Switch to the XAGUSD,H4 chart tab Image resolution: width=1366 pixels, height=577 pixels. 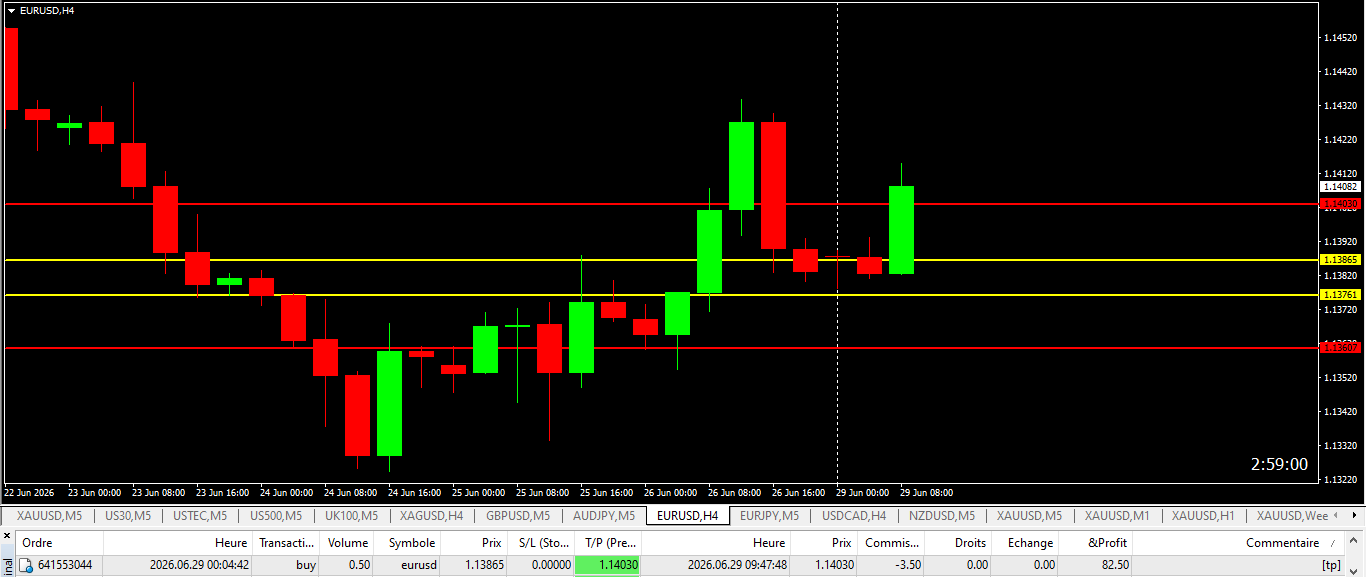[x=431, y=516]
